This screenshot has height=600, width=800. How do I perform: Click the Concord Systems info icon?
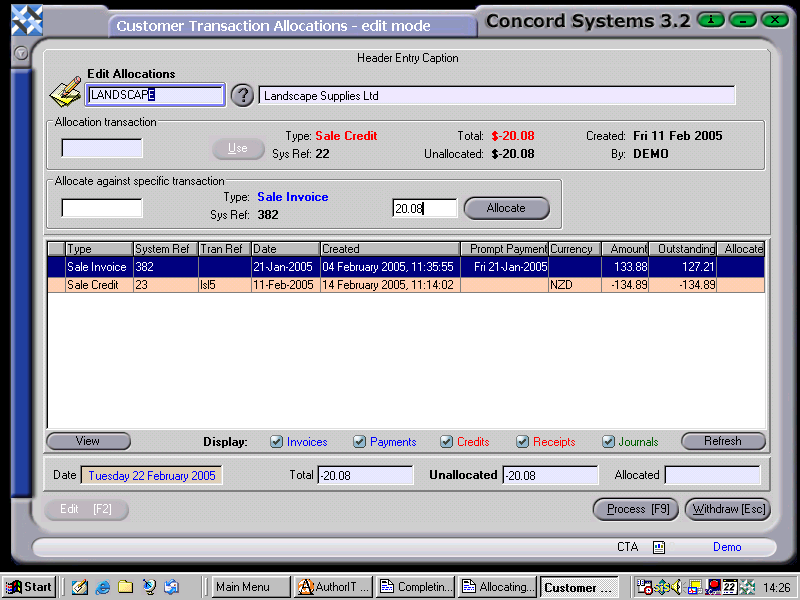(x=709, y=19)
